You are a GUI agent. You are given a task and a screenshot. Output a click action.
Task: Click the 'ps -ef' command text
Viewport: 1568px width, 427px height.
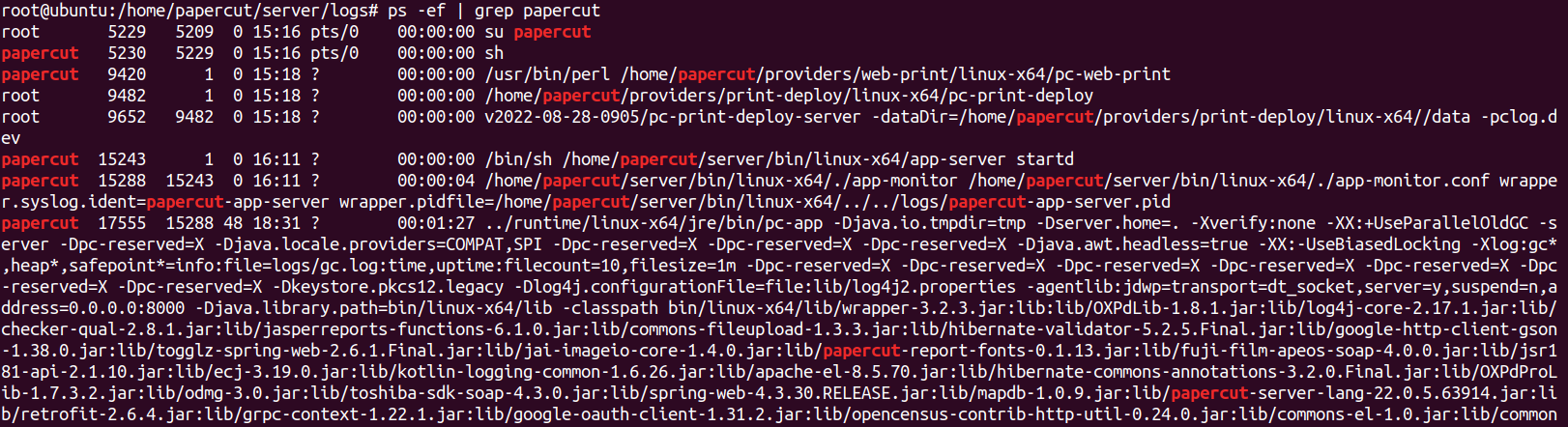tap(417, 11)
